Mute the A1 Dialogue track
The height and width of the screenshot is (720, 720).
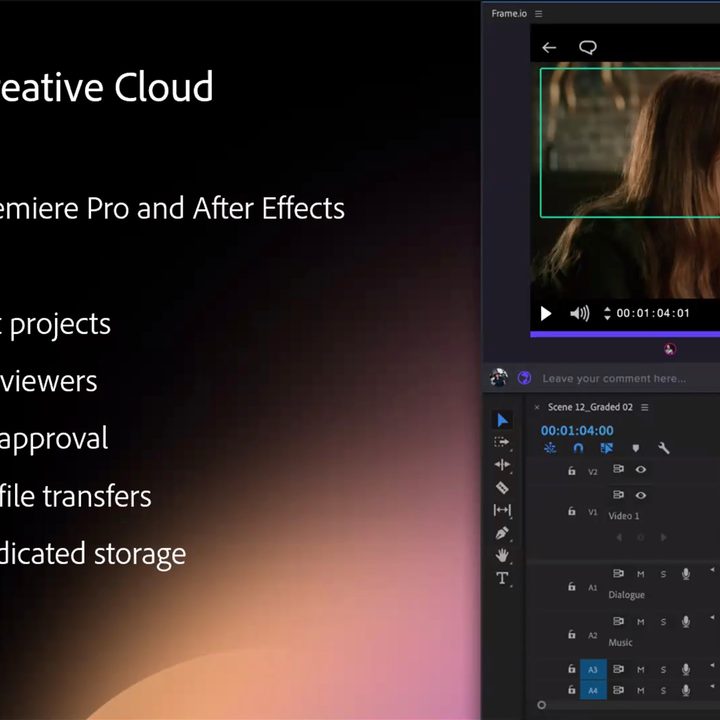coord(641,574)
